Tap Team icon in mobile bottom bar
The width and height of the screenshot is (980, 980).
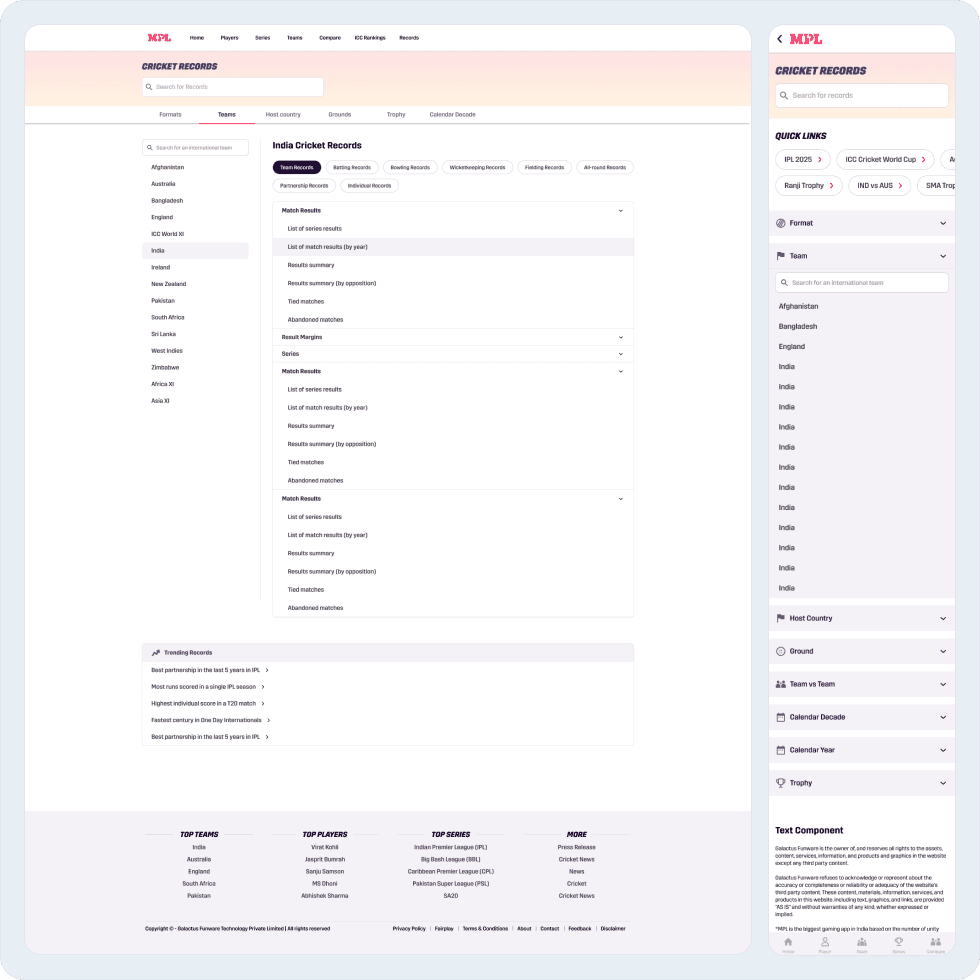click(862, 942)
